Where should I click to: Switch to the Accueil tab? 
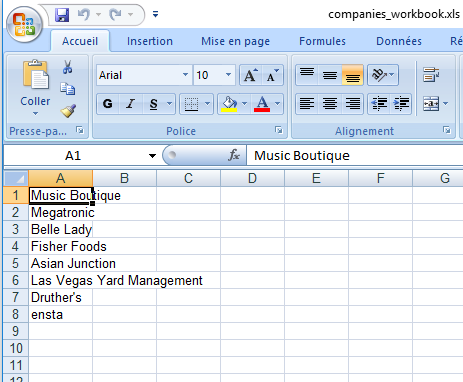pyautogui.click(x=80, y=41)
